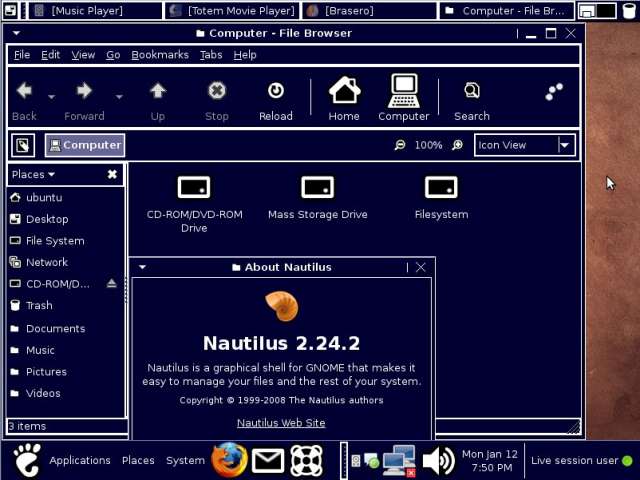Click the Mon Jan 12 clock
The width and height of the screenshot is (640, 480).
[x=489, y=460]
